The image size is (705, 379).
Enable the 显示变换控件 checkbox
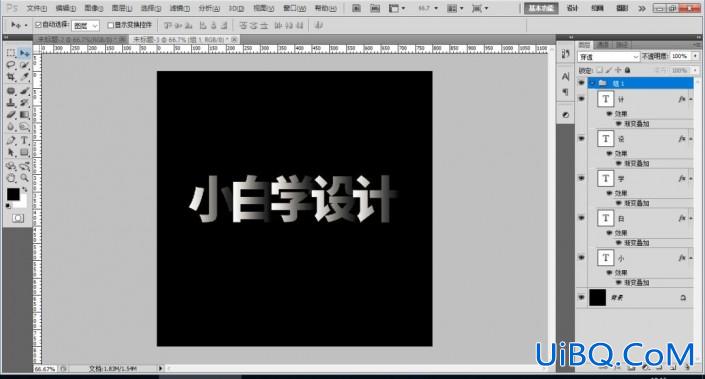point(111,25)
